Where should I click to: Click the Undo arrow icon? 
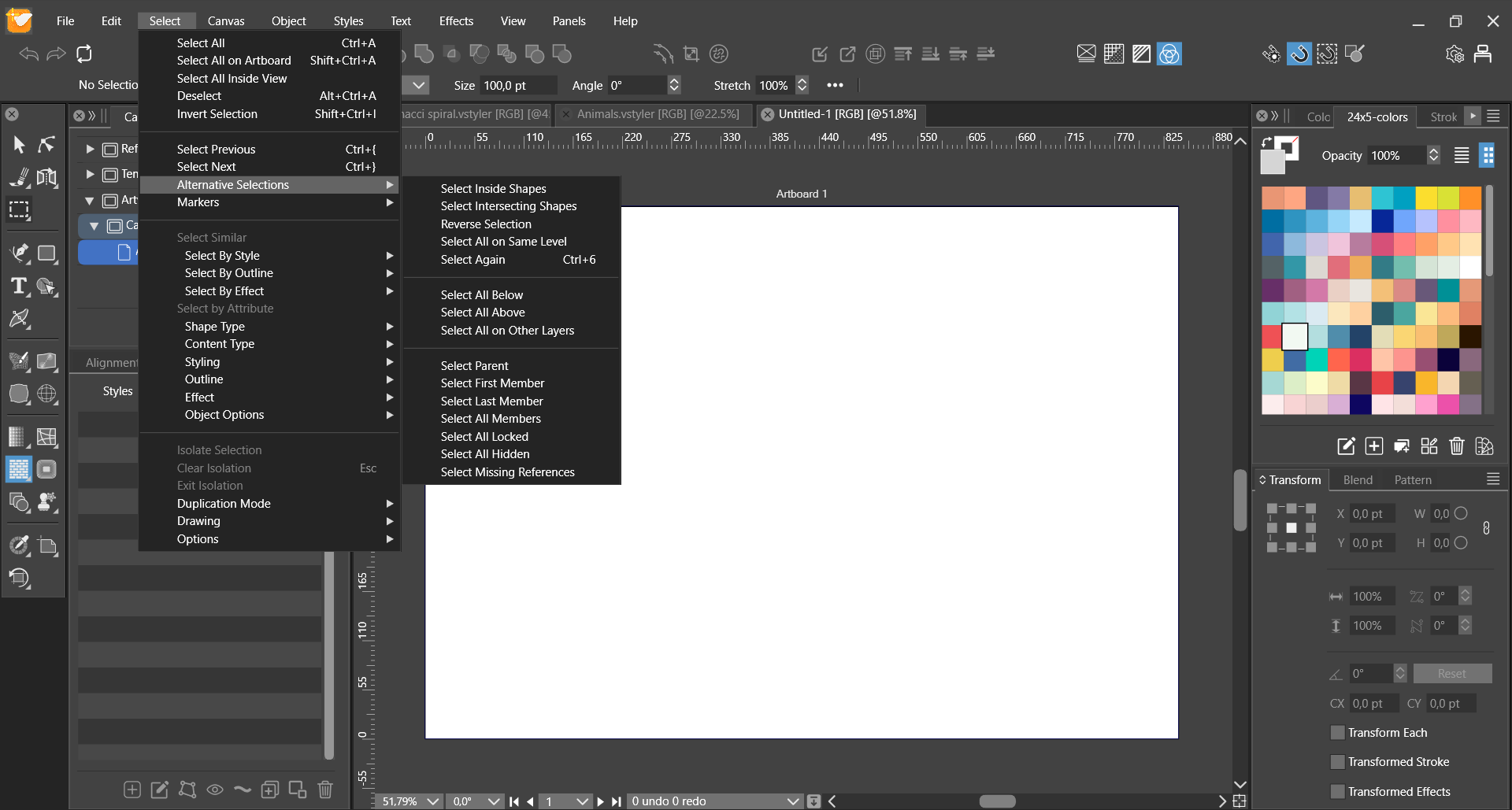(x=29, y=54)
